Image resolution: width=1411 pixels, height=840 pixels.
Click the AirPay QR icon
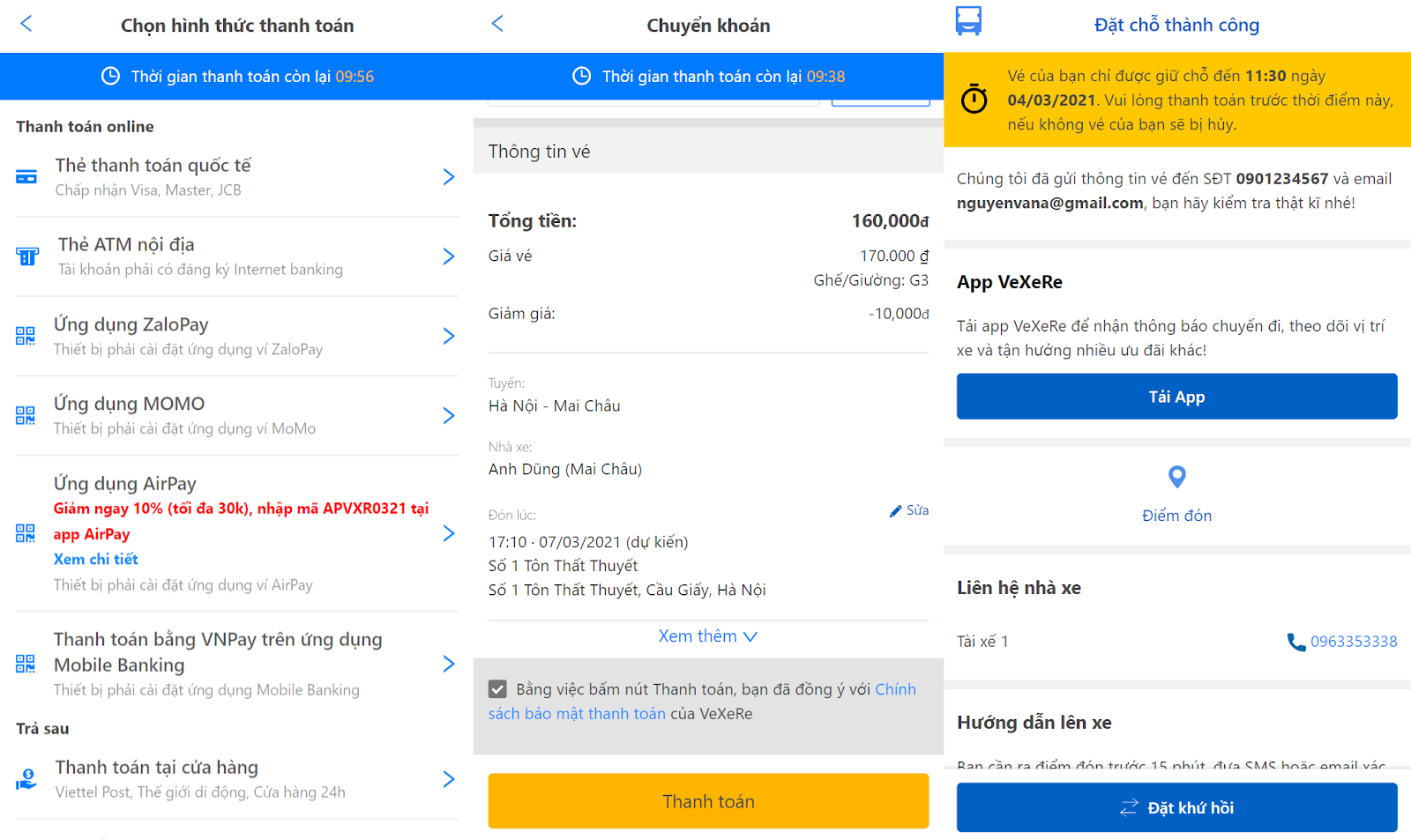(26, 533)
